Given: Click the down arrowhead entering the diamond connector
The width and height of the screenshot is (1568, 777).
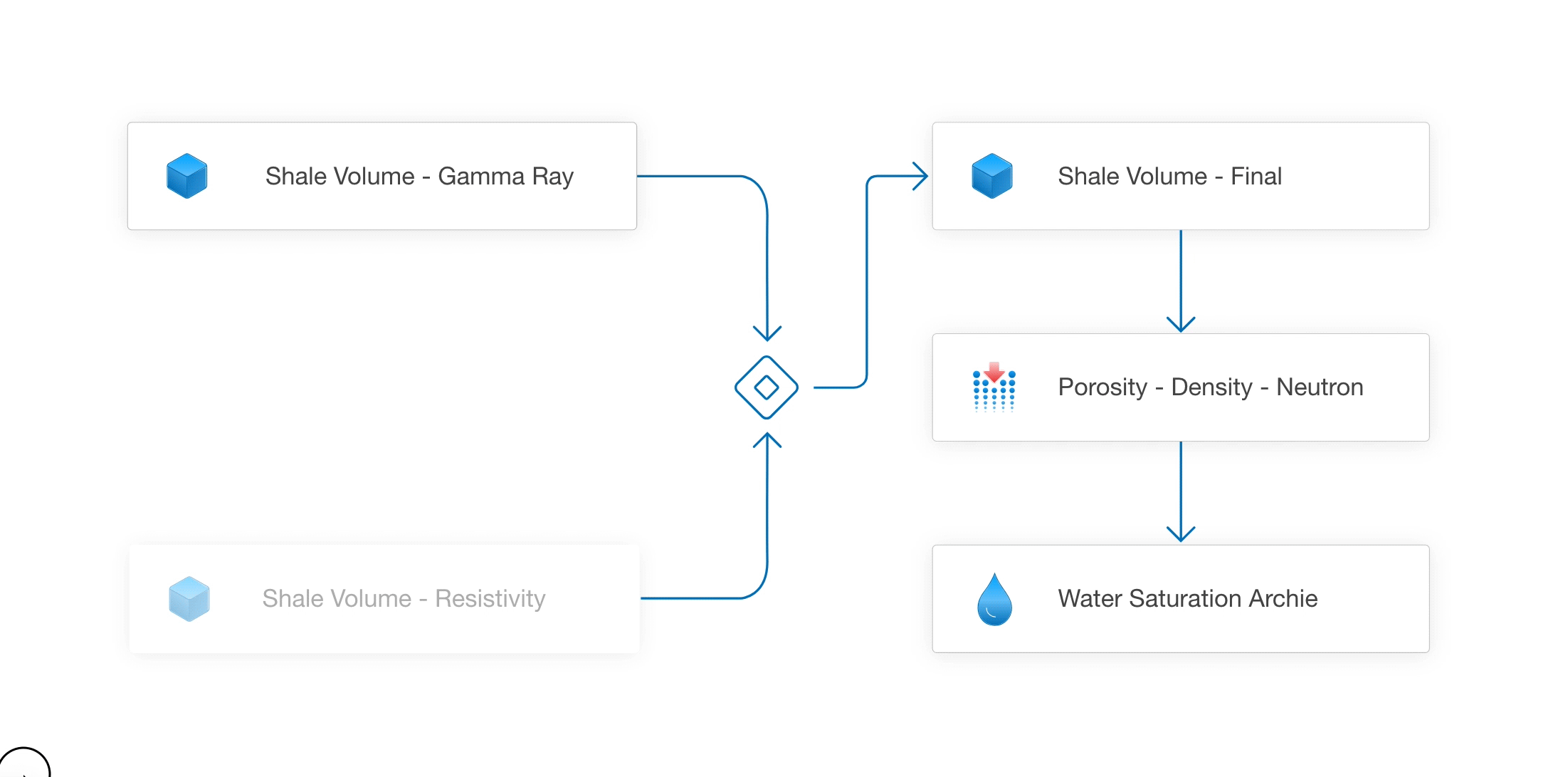Looking at the screenshot, I should pyautogui.click(x=767, y=333).
